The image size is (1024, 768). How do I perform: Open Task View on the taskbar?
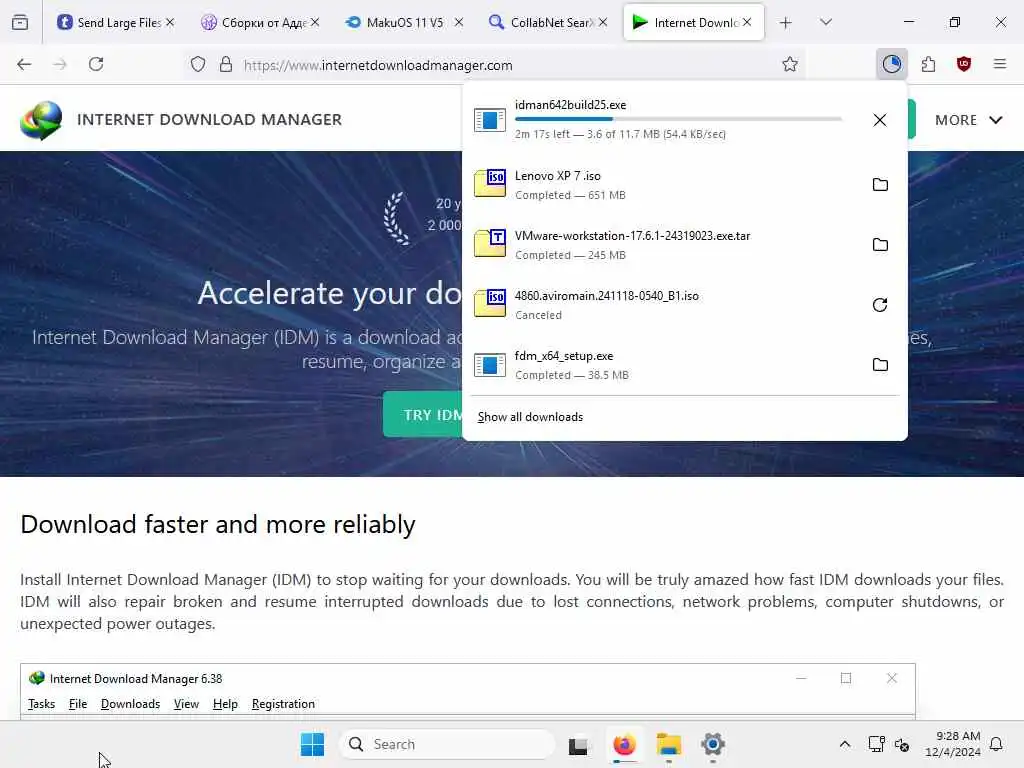(x=578, y=745)
